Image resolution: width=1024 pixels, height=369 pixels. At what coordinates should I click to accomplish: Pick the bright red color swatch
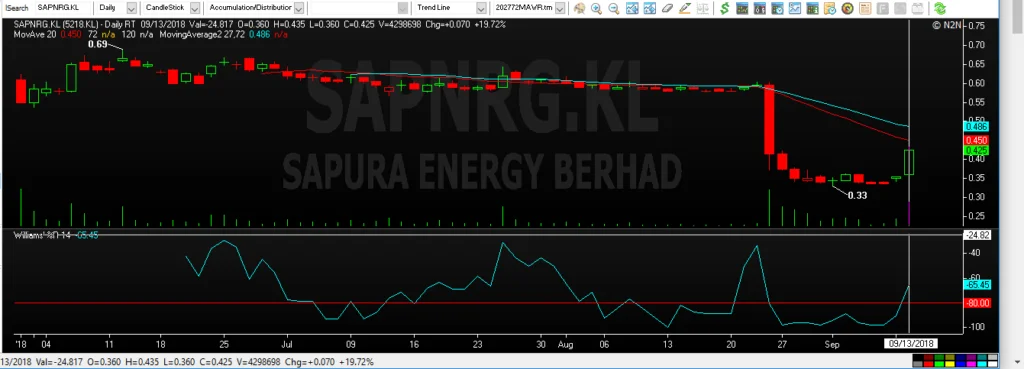(929, 364)
